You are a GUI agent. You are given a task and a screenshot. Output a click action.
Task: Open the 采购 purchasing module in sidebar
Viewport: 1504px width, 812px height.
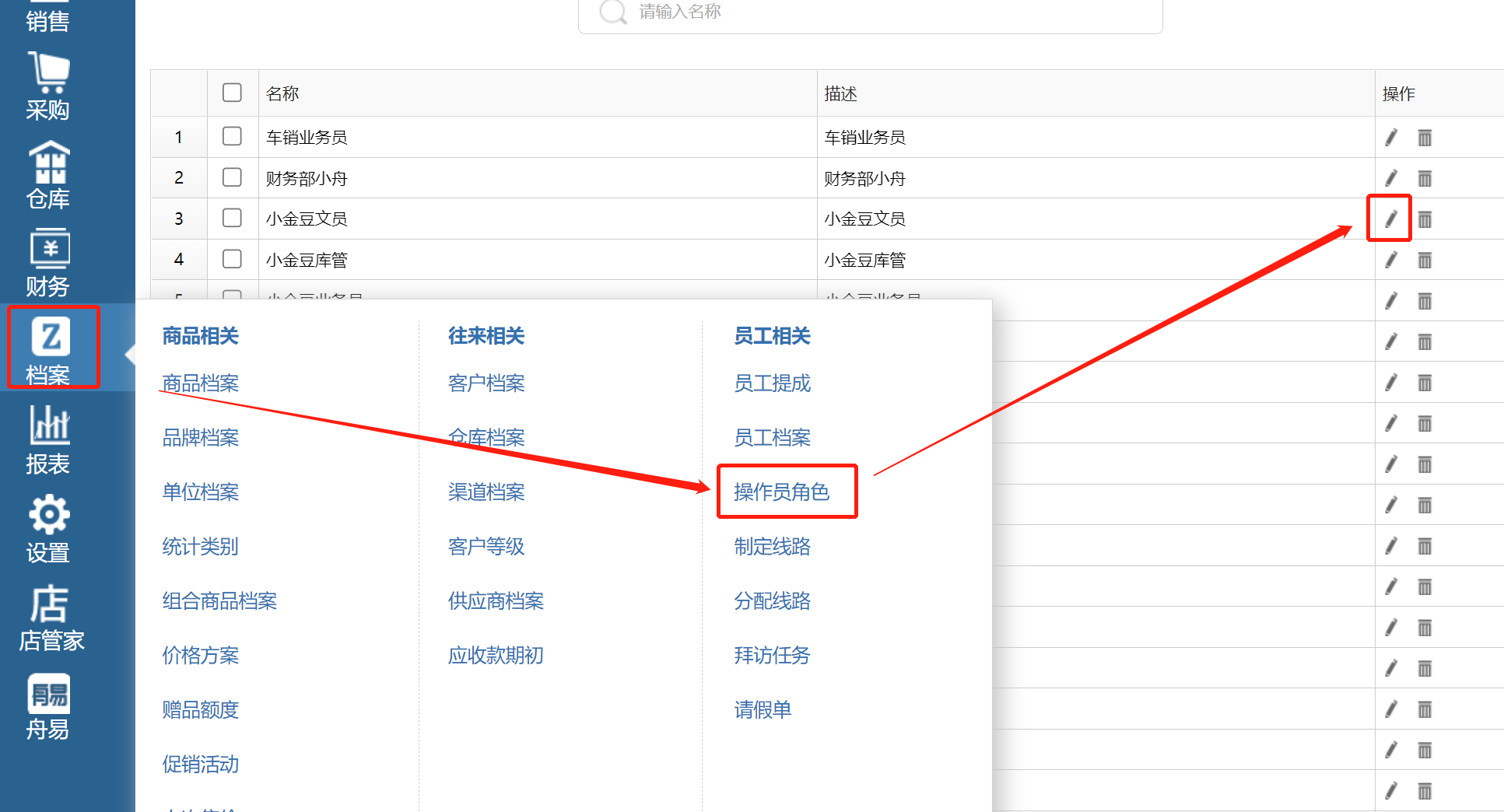click(48, 86)
